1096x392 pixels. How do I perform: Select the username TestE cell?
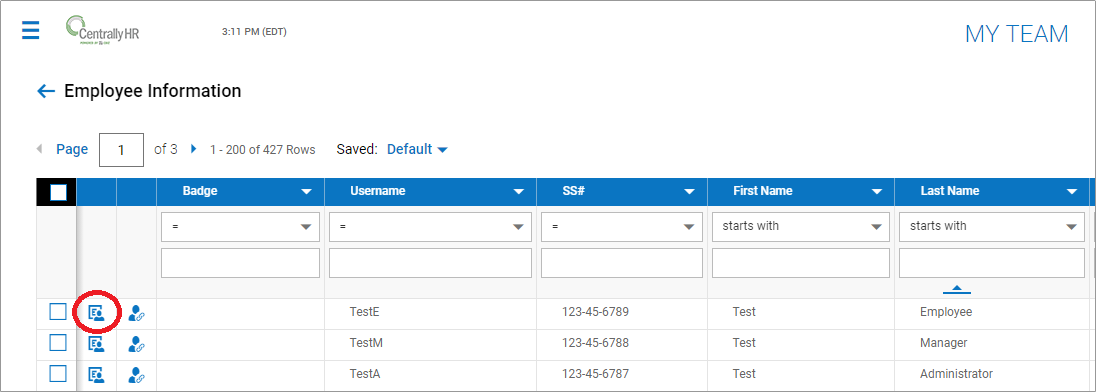pyautogui.click(x=364, y=312)
